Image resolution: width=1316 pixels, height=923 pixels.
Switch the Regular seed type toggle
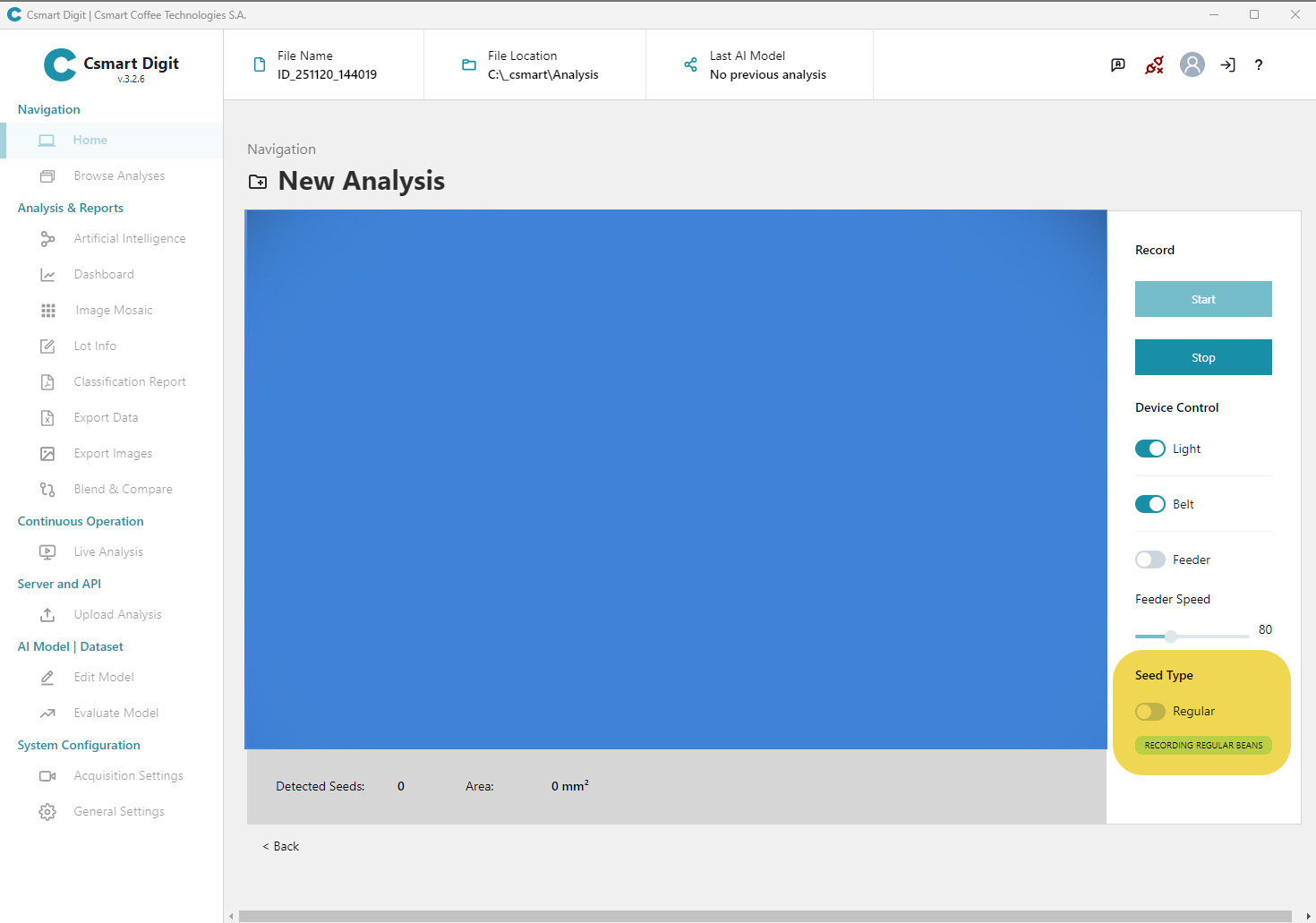1149,712
